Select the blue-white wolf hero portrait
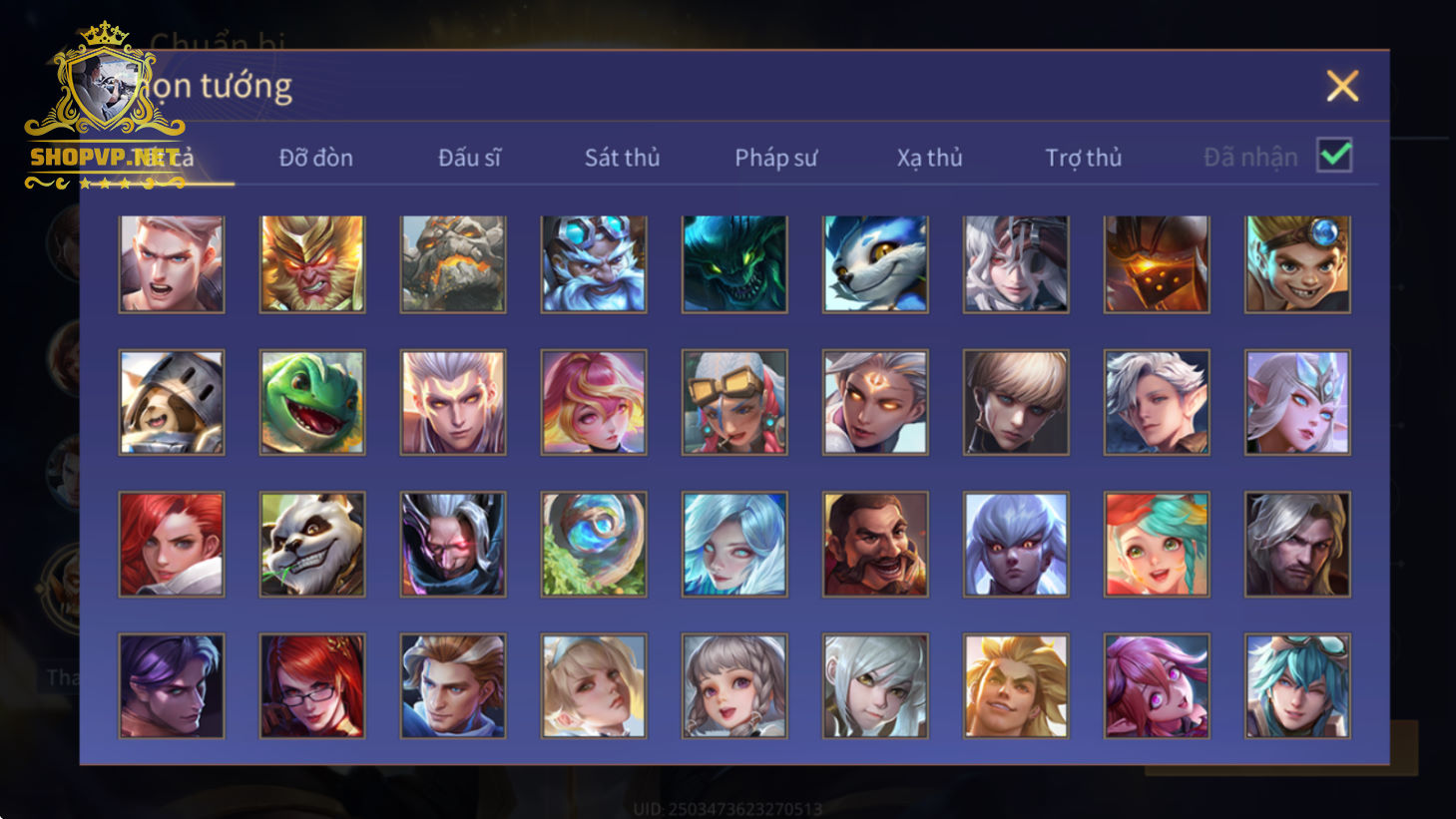 click(x=875, y=264)
